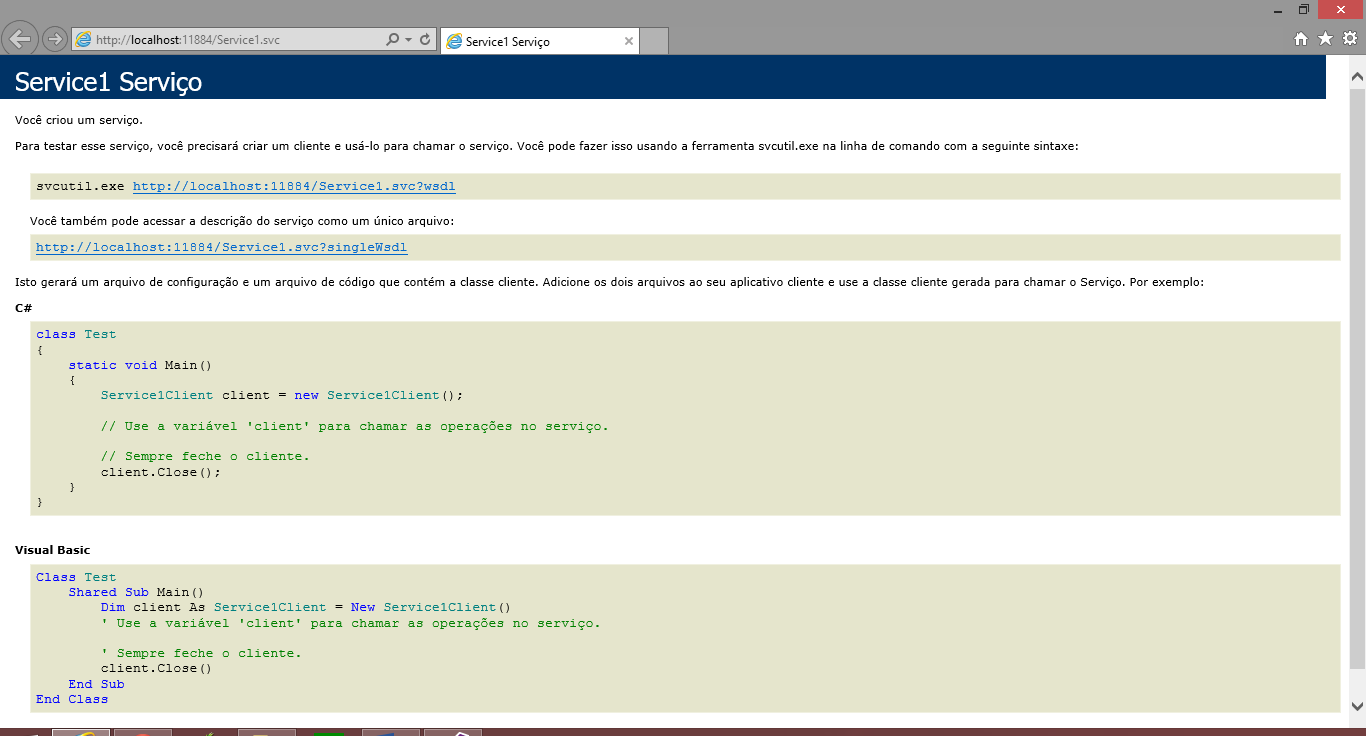Screen dimensions: 1366x736
Task: Click the 'Shared Sub Main()' code line
Action: tap(136, 592)
